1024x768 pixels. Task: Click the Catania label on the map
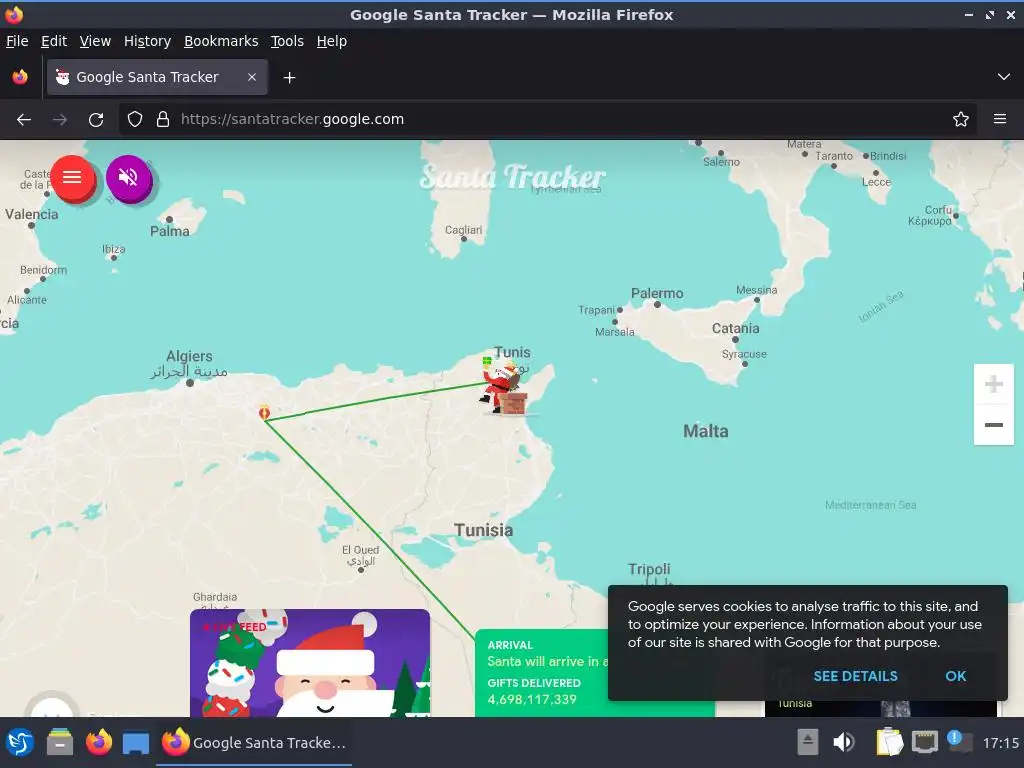[735, 328]
